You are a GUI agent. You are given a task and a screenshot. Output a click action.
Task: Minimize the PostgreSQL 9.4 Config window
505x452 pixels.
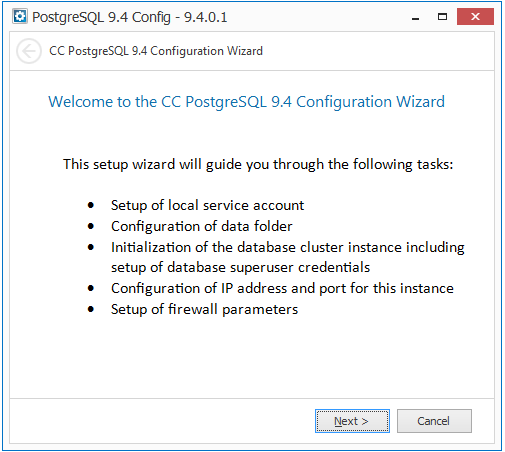click(x=415, y=17)
